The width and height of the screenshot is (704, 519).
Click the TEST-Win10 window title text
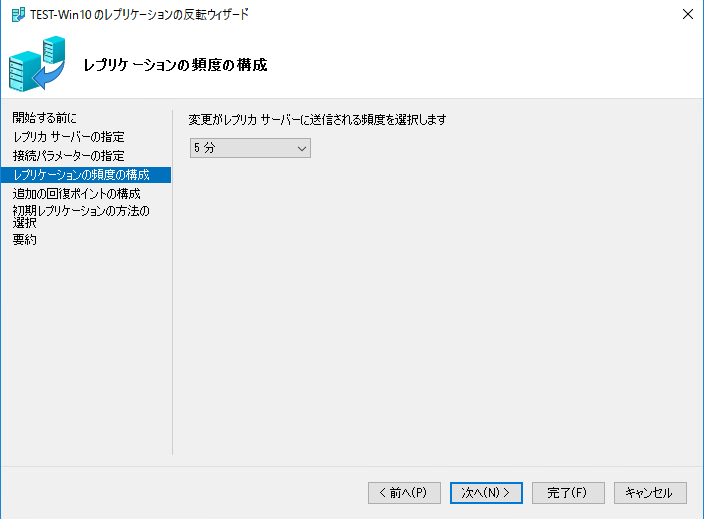(x=140, y=14)
